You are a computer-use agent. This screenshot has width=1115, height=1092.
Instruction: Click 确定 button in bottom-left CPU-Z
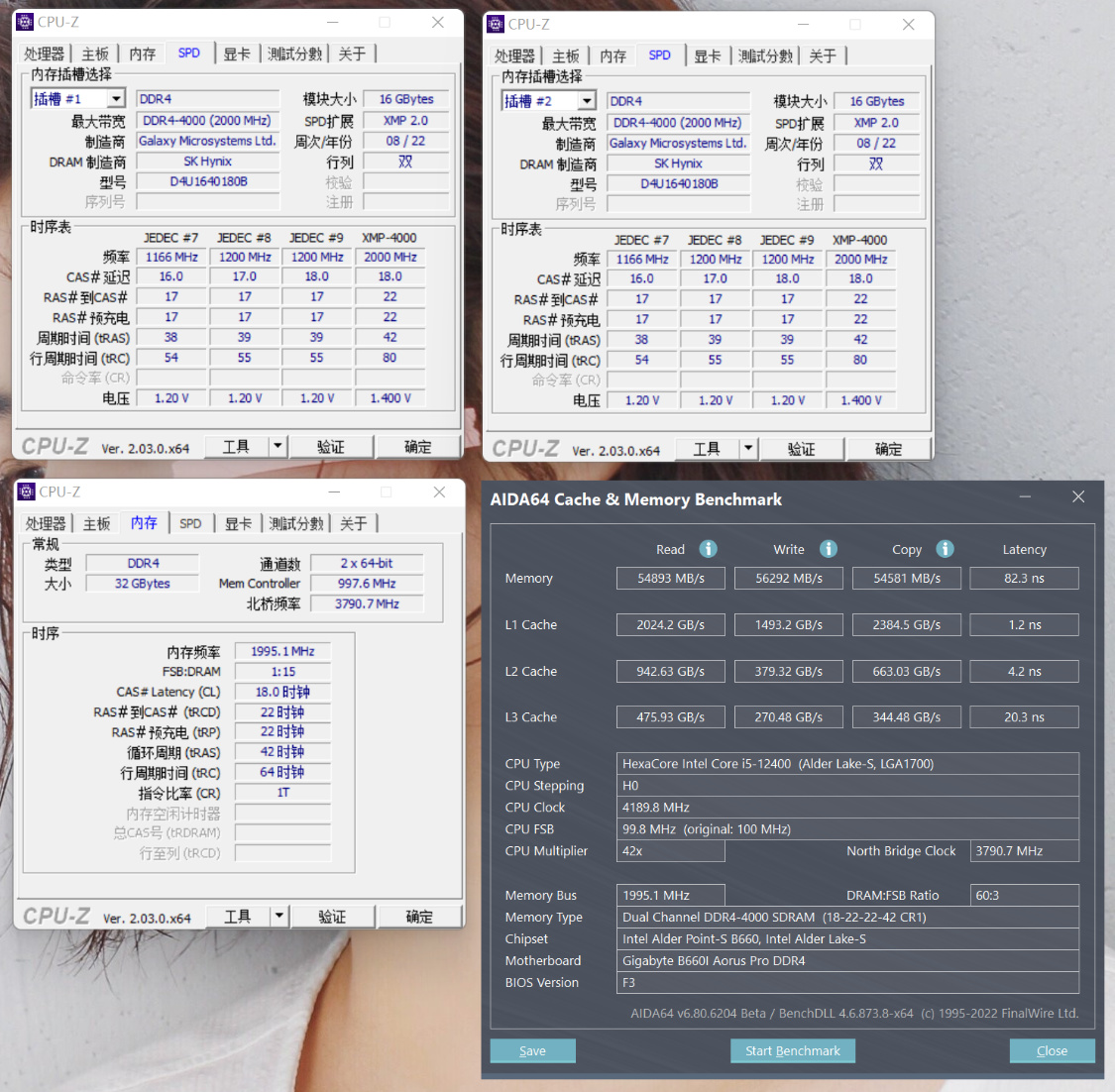point(419,917)
